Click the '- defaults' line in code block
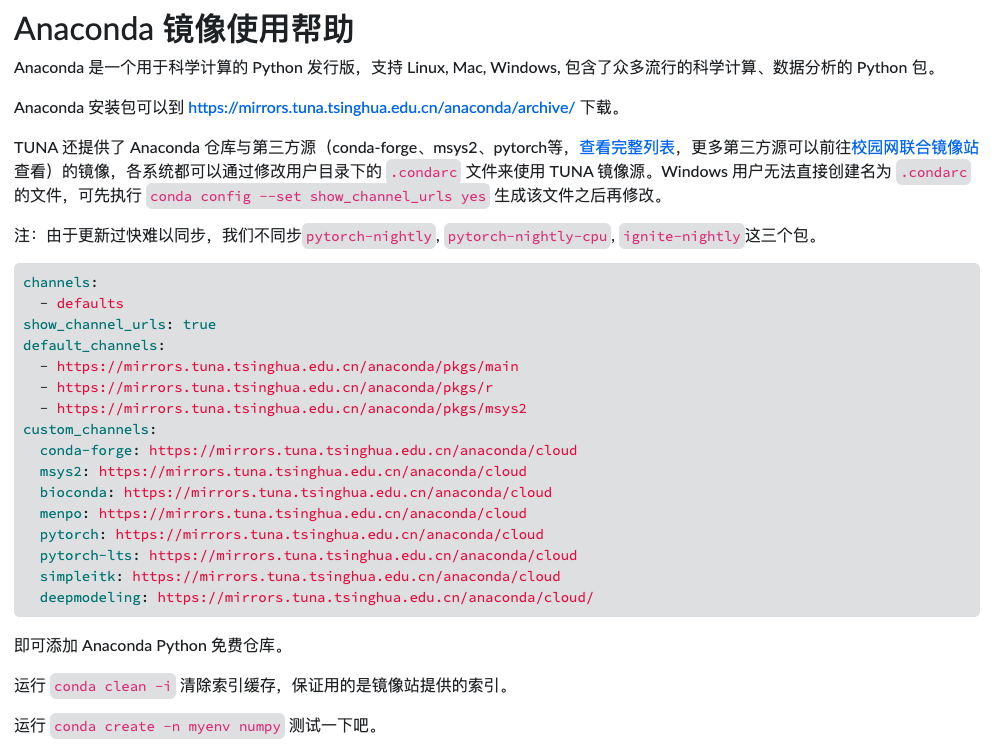991x746 pixels. tap(82, 303)
